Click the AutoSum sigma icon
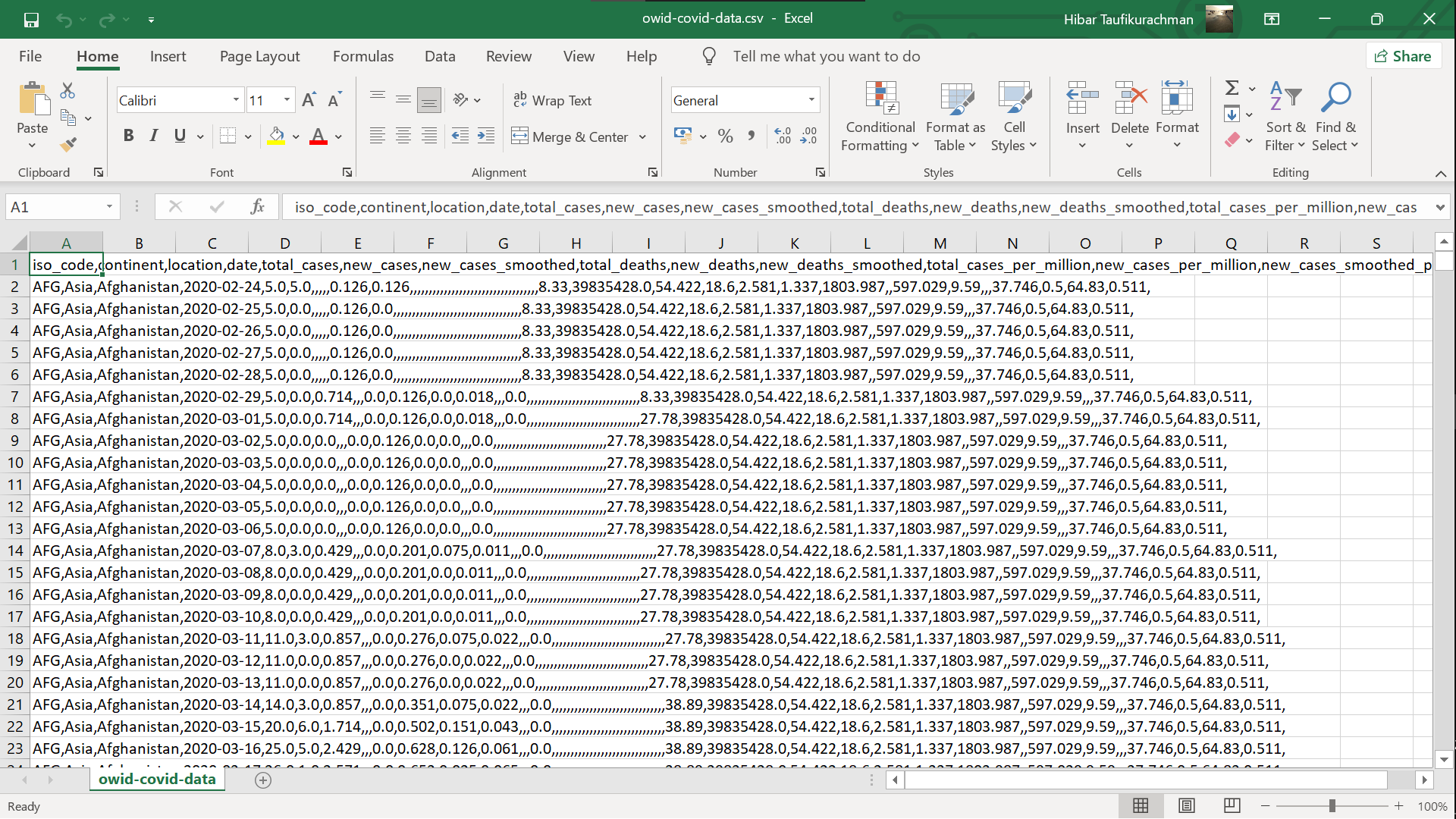 (x=1232, y=88)
